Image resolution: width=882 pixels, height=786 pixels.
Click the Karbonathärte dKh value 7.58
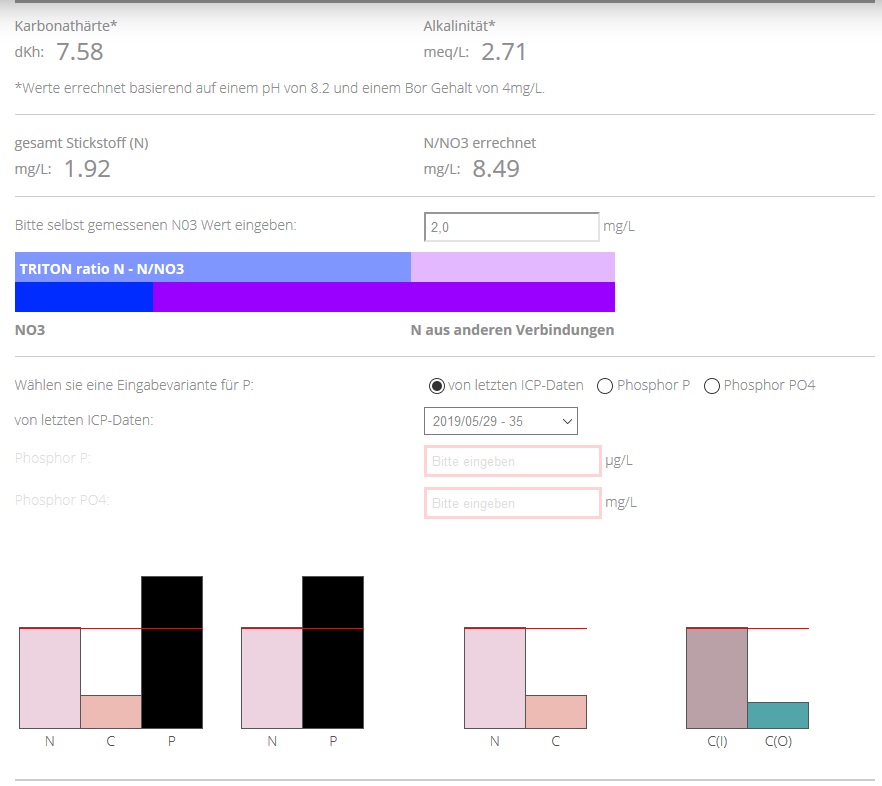pyautogui.click(x=80, y=52)
